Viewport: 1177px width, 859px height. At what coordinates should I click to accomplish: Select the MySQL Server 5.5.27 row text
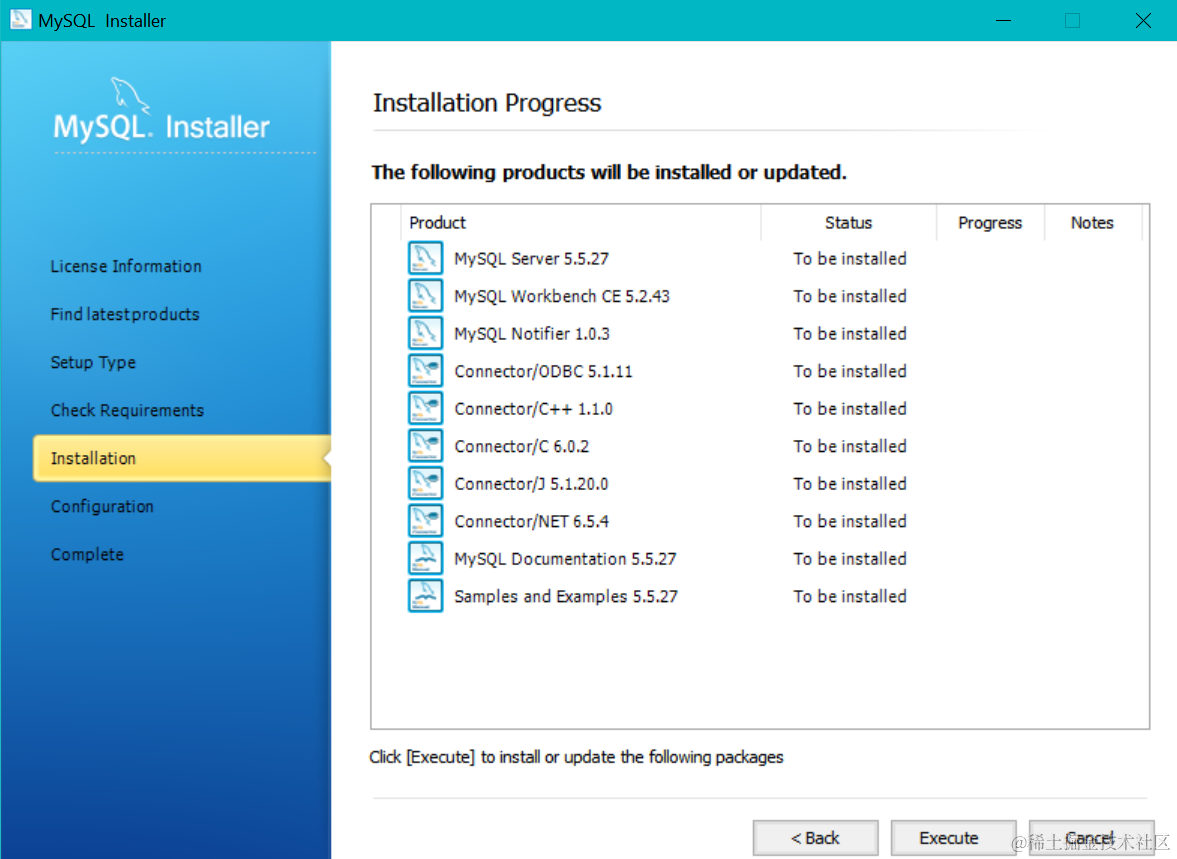point(531,259)
